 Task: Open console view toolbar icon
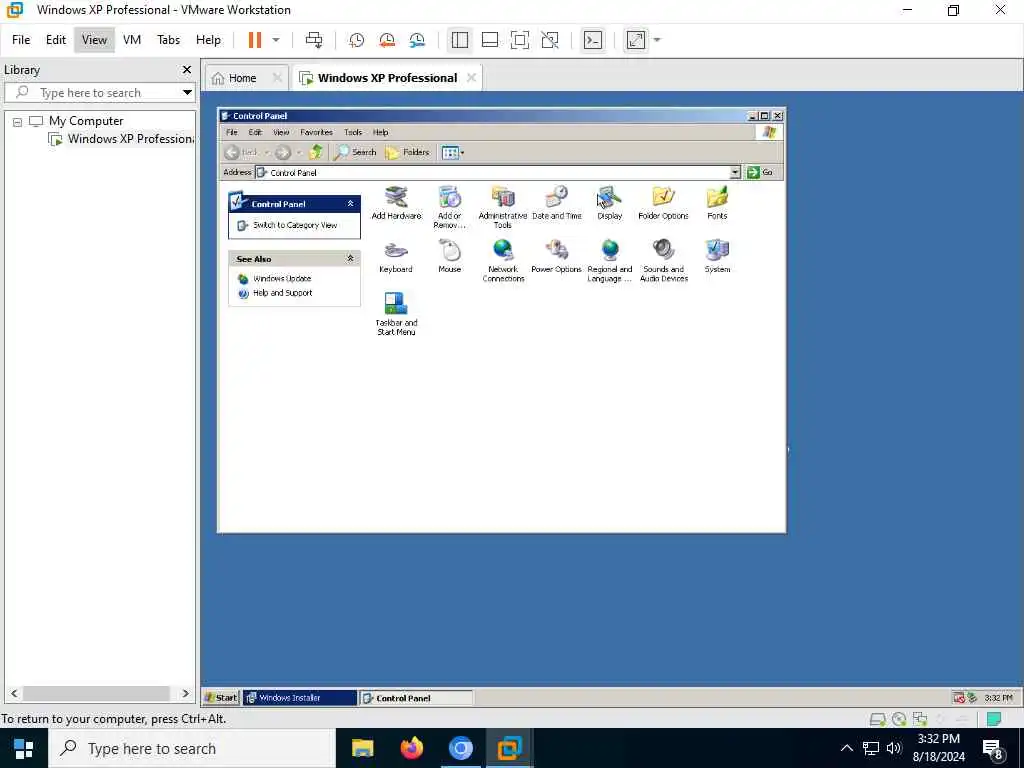[593, 40]
